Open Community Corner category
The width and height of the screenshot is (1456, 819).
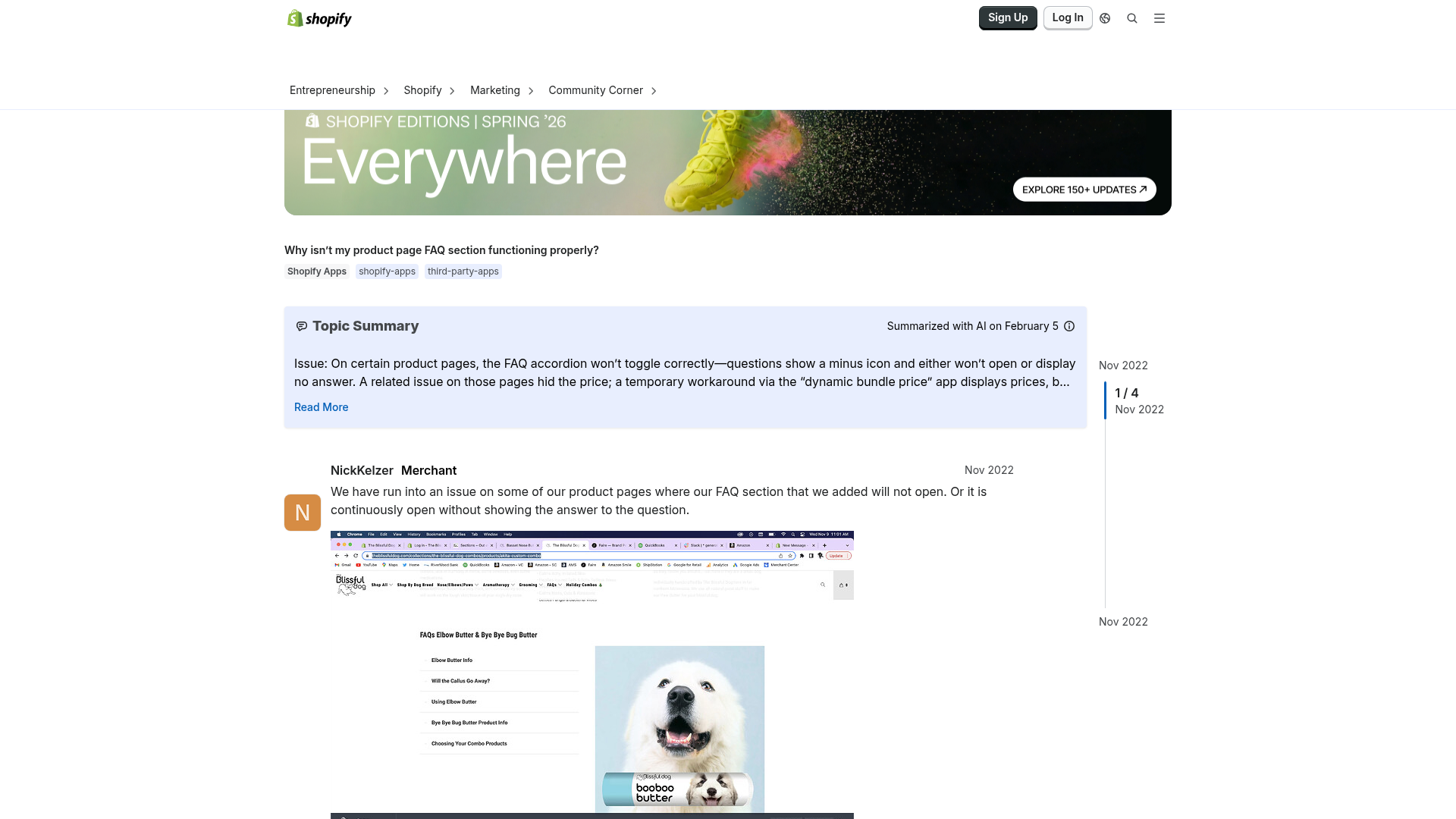(x=596, y=90)
